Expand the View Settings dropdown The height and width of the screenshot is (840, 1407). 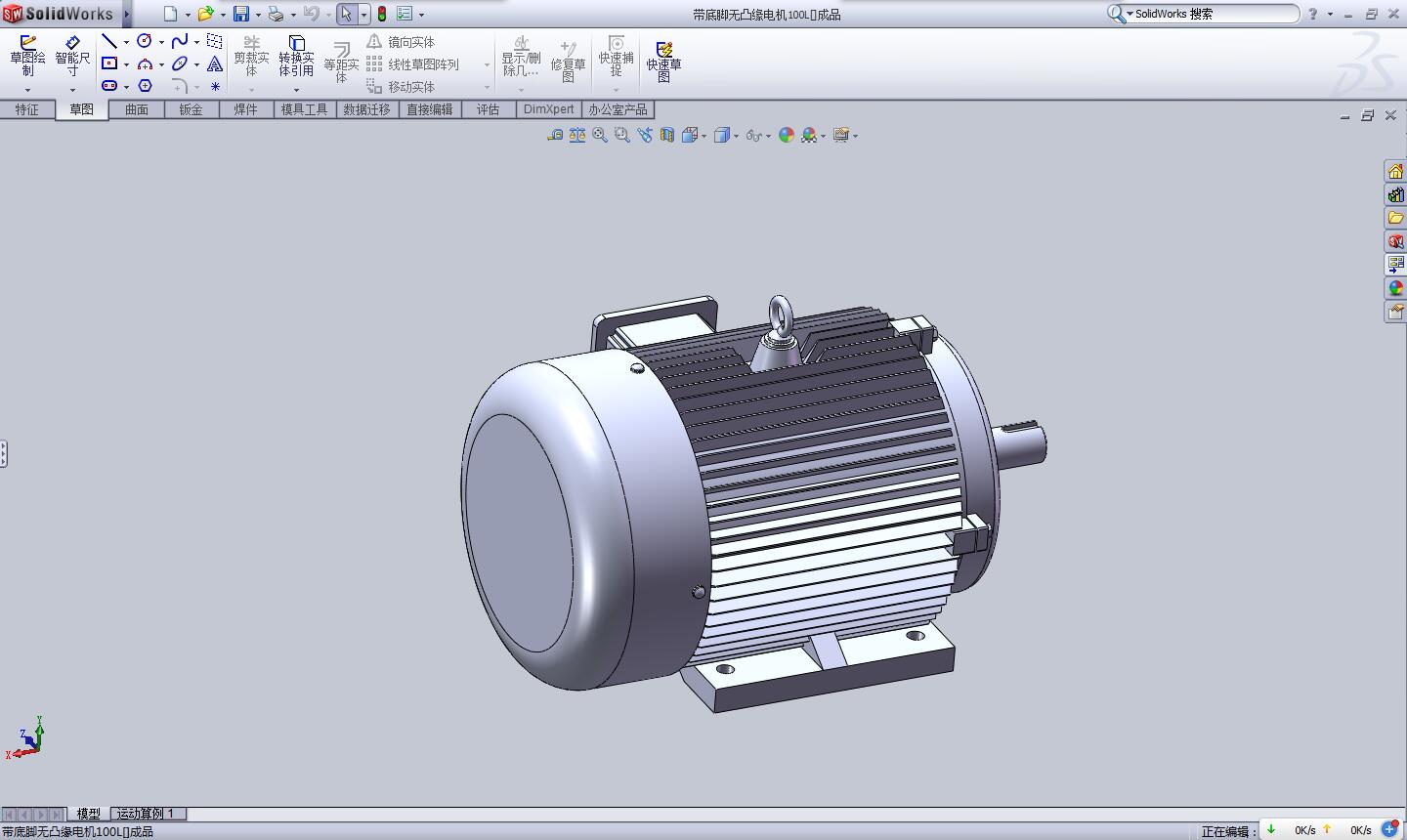(855, 137)
